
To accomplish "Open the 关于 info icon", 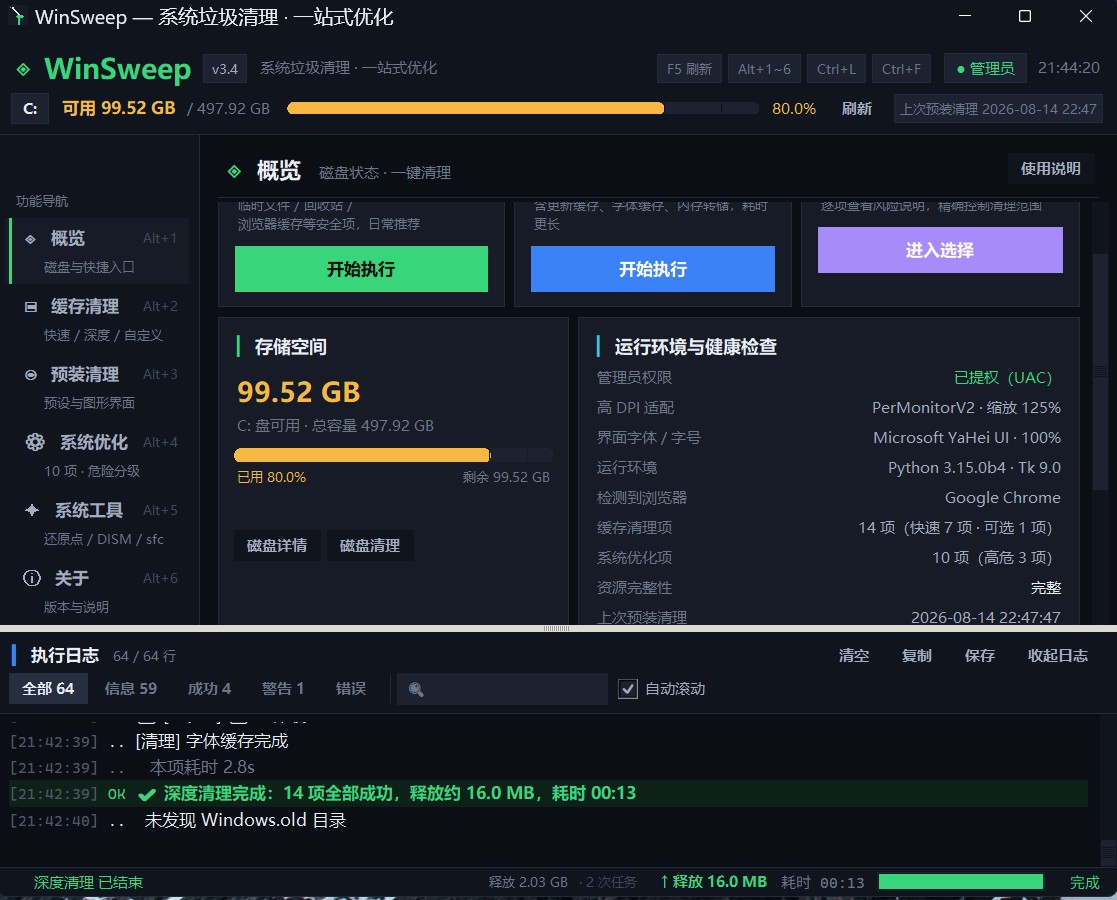I will click(x=32, y=578).
